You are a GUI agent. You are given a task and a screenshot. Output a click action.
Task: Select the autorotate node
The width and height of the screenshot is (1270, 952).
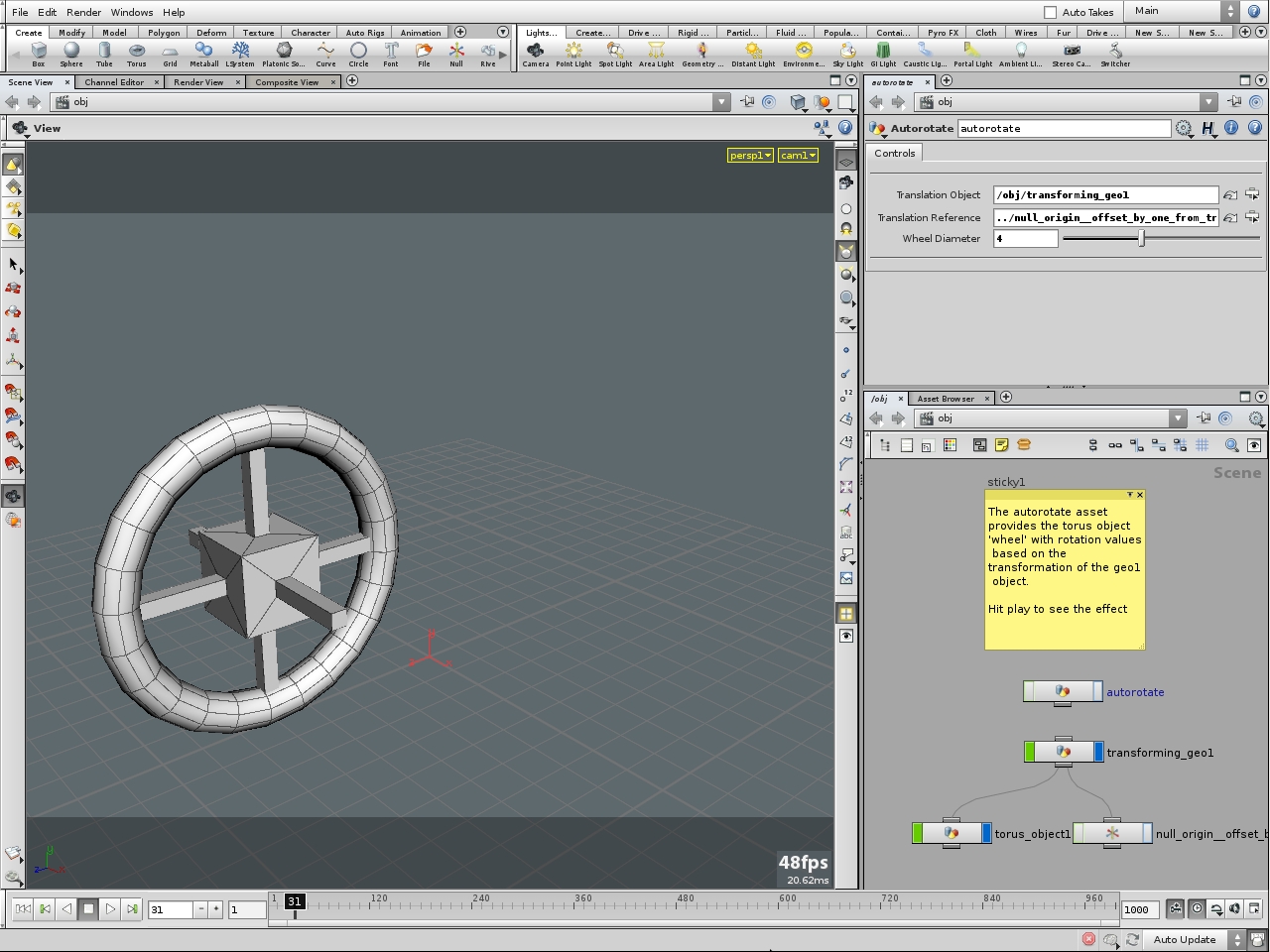click(1063, 691)
